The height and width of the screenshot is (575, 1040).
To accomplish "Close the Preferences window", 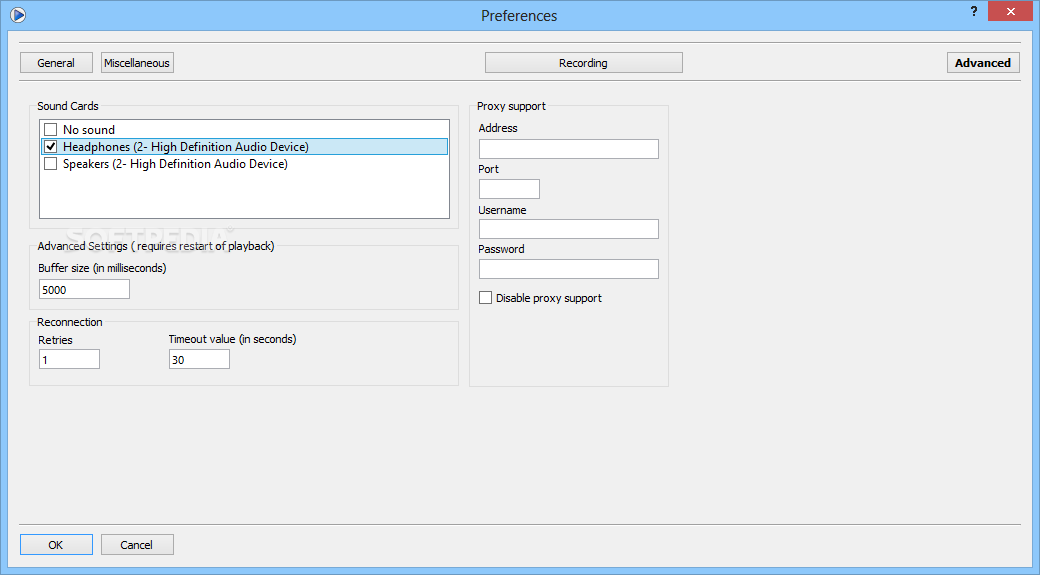I will (x=1011, y=11).
